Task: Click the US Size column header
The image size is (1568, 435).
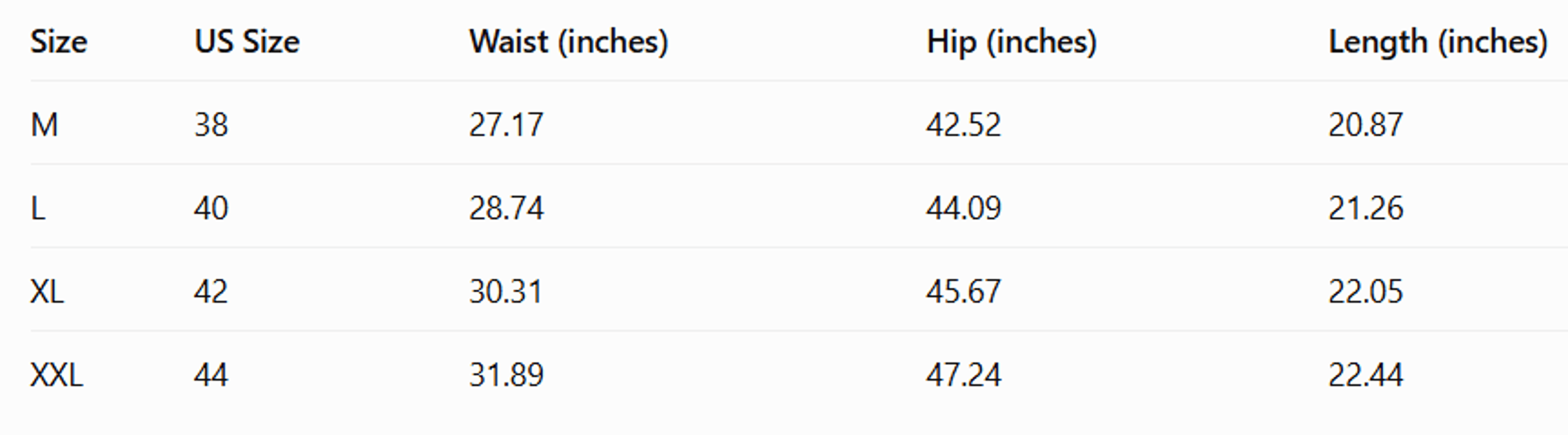Action: pyautogui.click(x=247, y=42)
